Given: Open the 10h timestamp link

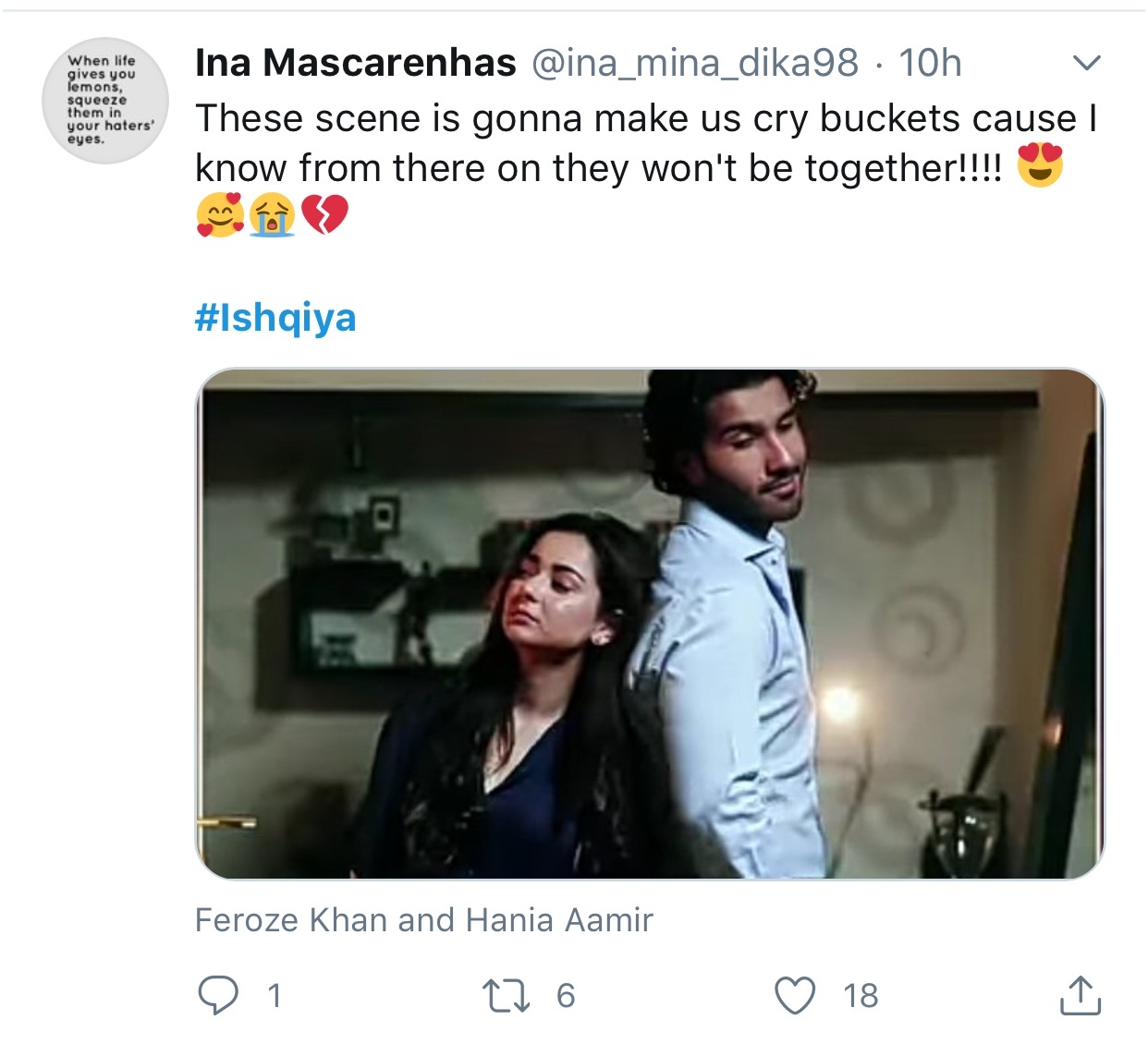Looking at the screenshot, I should 931,63.
